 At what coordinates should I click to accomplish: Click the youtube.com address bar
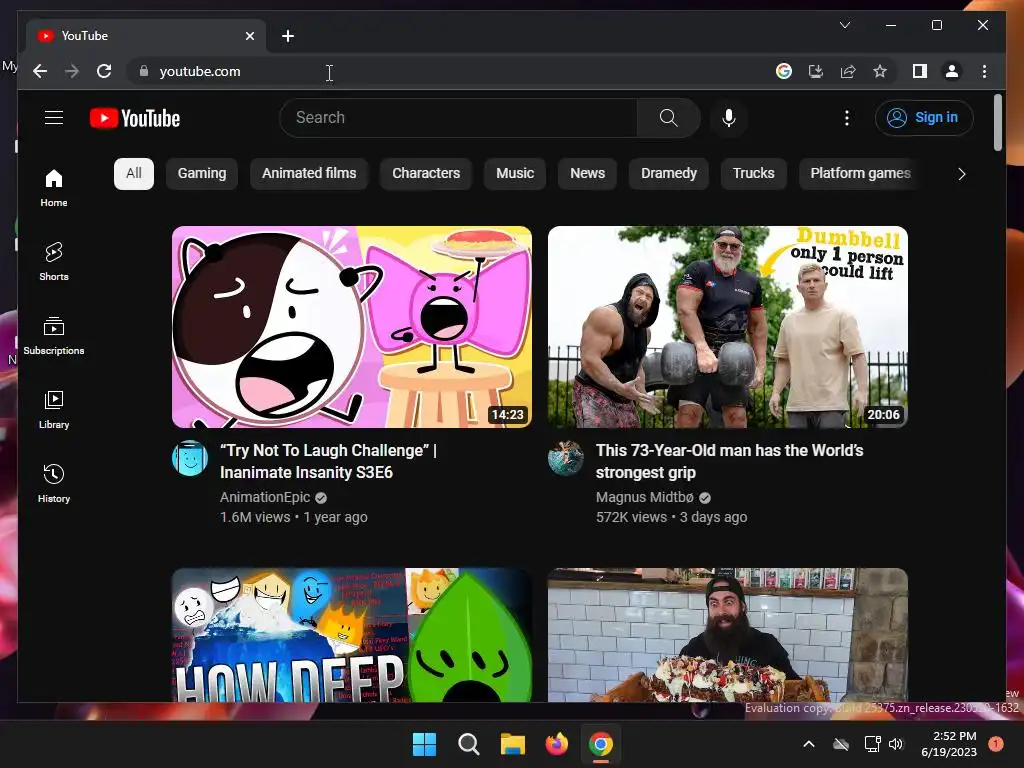[451, 71]
